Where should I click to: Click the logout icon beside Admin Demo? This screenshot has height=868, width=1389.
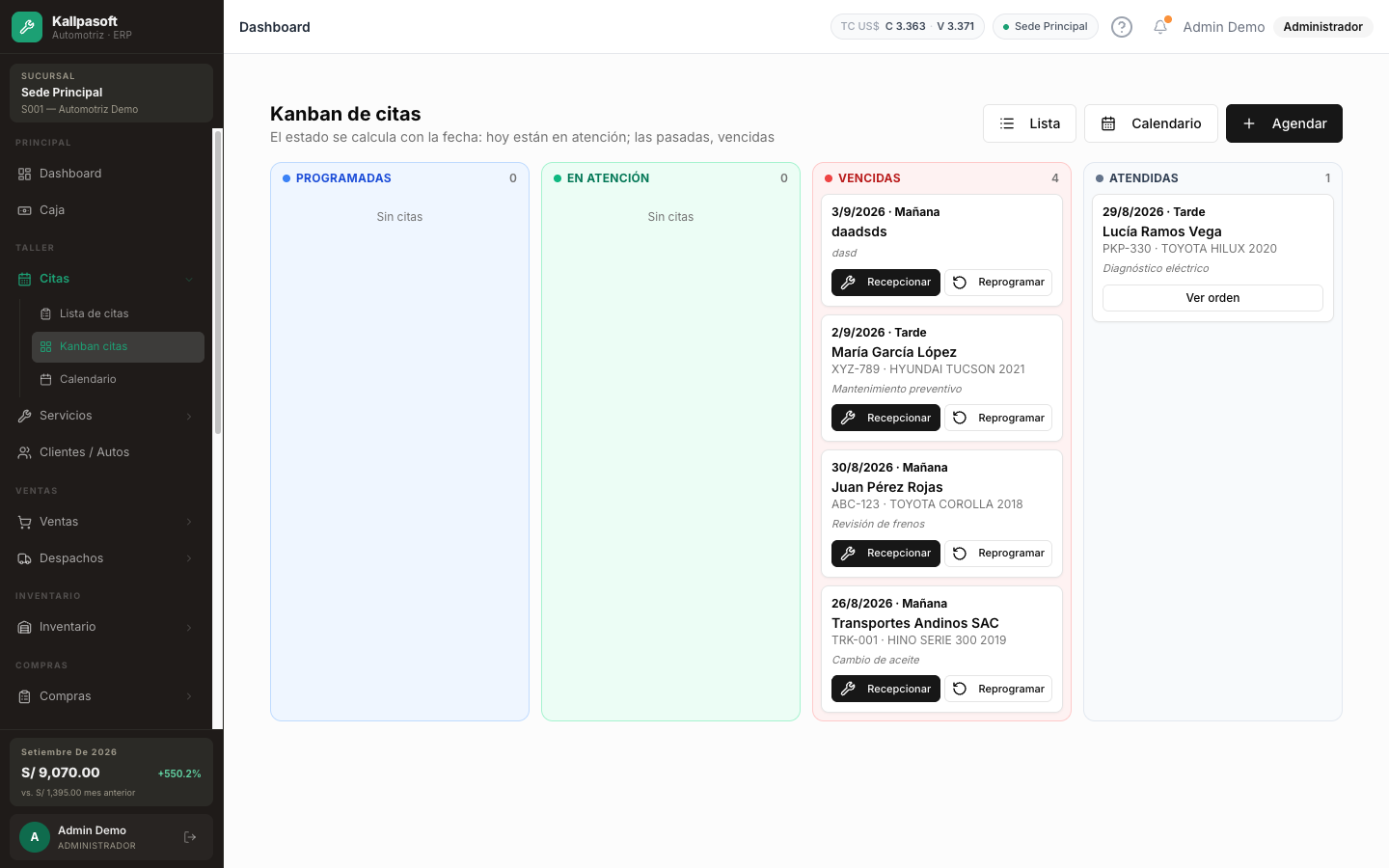click(190, 837)
